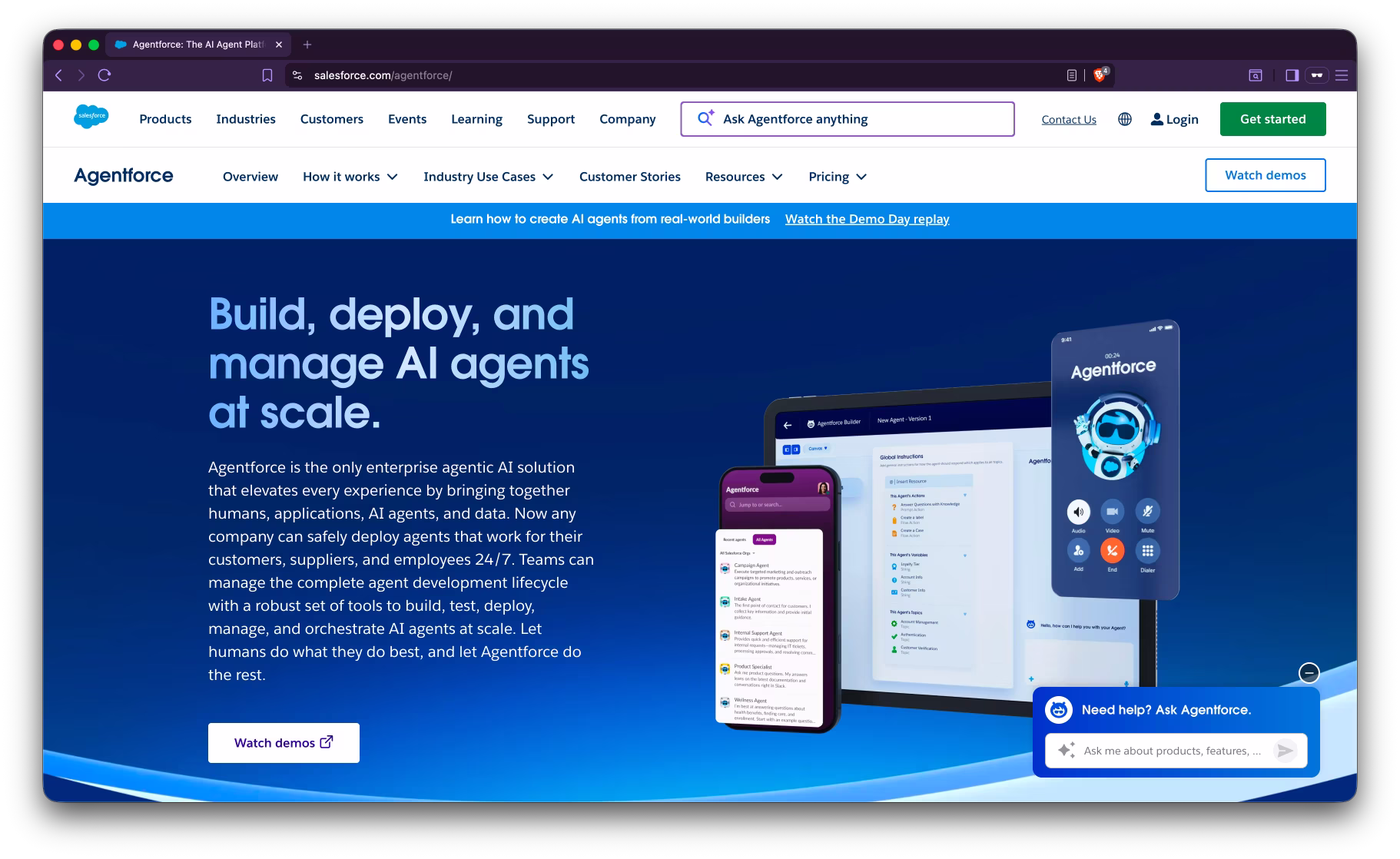Bookmark this page using the bookmark icon
Viewport: 1400px width, 859px height.
pos(267,75)
